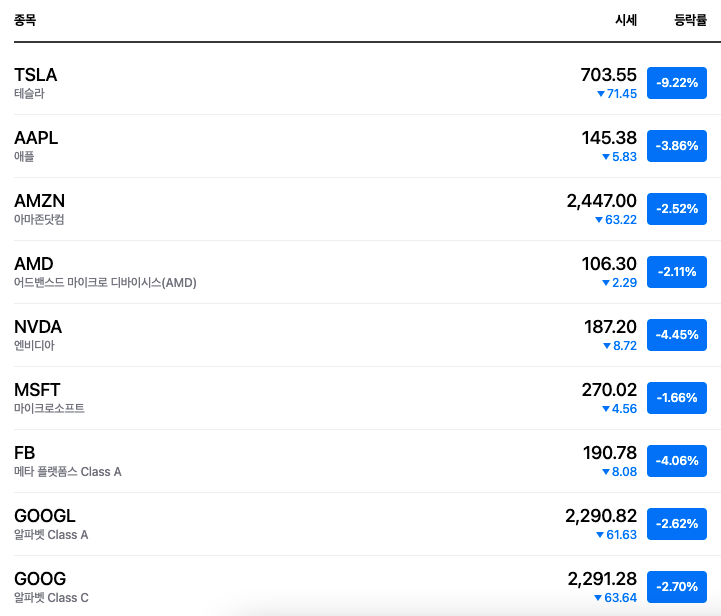Open the AAPL stock row
This screenshot has height=616, width=721.
pyautogui.click(x=360, y=146)
